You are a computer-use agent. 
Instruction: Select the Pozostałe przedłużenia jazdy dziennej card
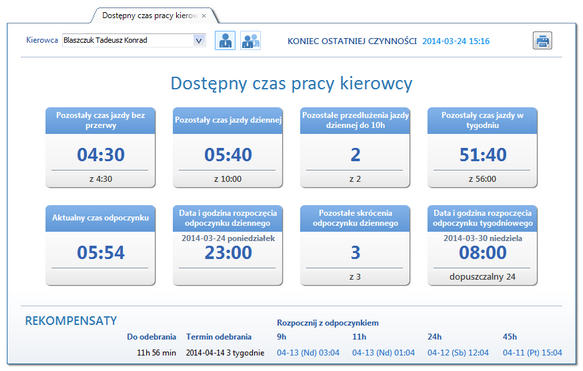355,148
